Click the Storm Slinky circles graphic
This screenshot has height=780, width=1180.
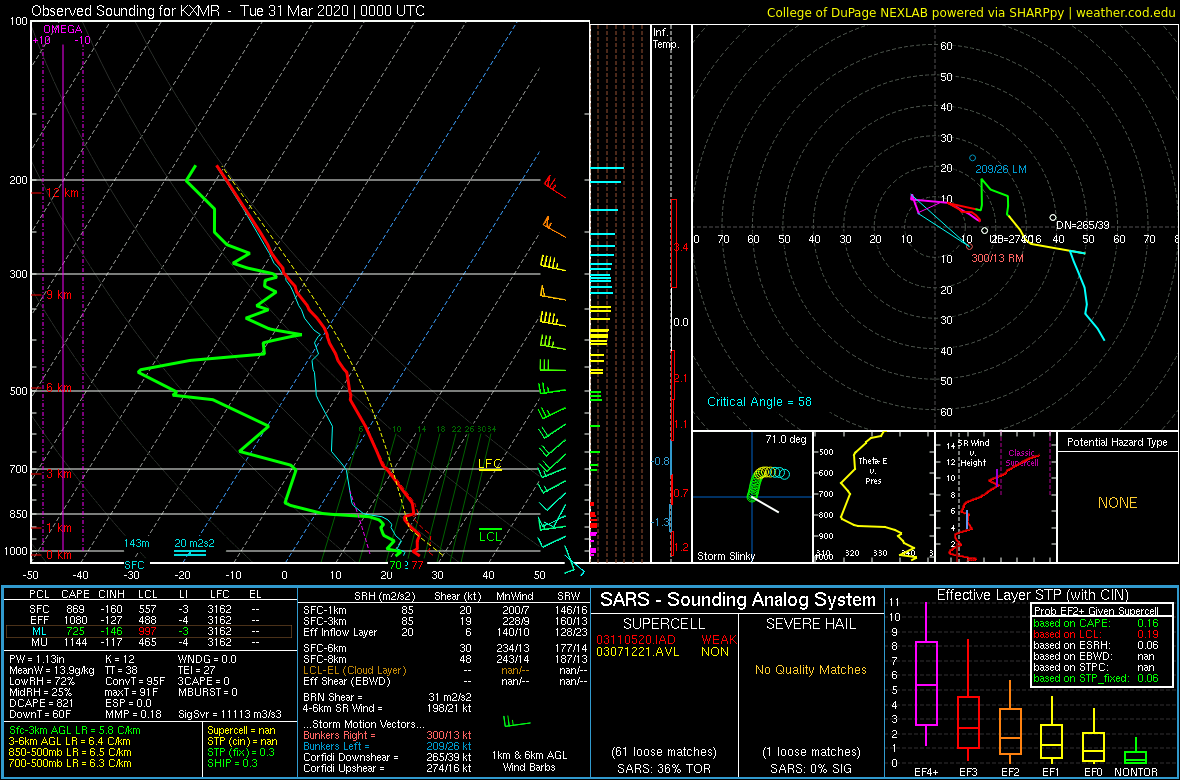click(768, 483)
